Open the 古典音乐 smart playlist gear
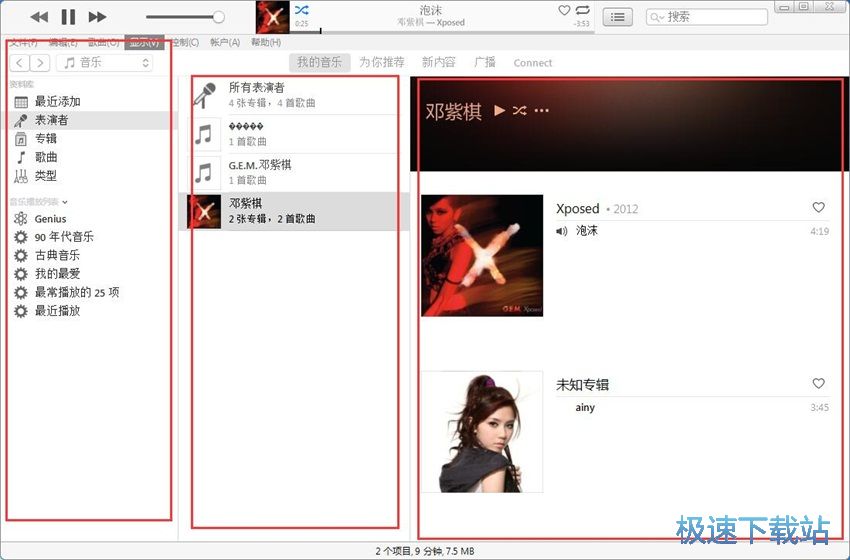The height and width of the screenshot is (560, 850). [21, 255]
